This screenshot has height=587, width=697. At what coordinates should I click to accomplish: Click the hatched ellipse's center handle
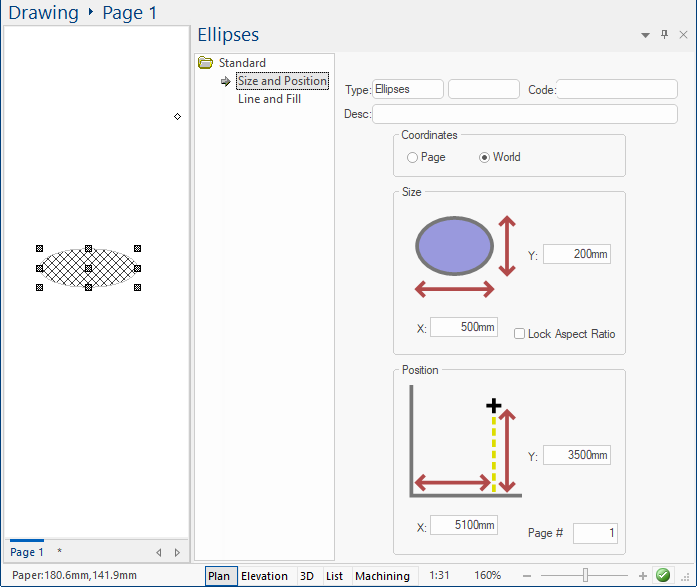(88, 268)
